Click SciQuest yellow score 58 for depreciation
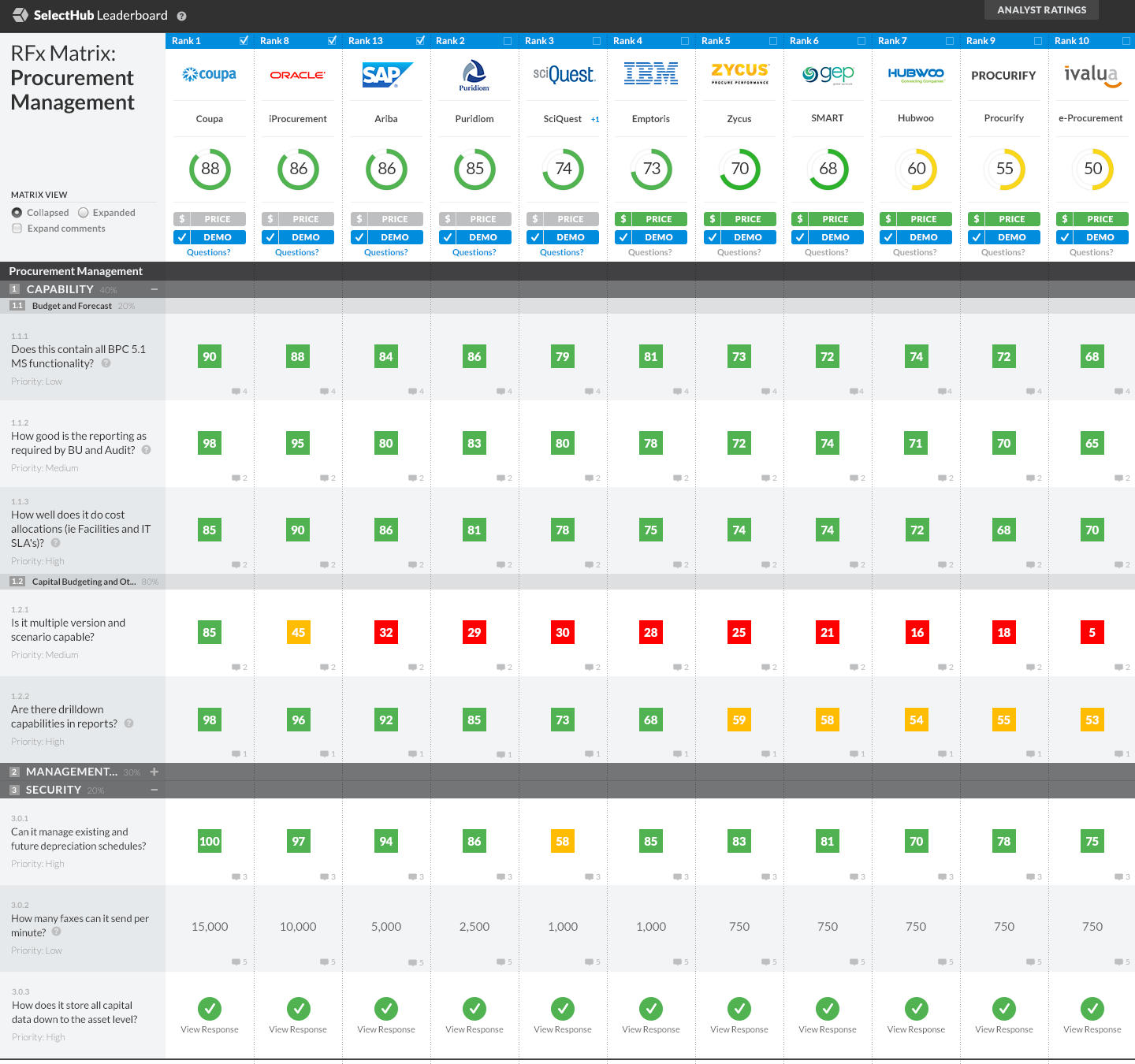The width and height of the screenshot is (1135, 1064). pyautogui.click(x=563, y=842)
